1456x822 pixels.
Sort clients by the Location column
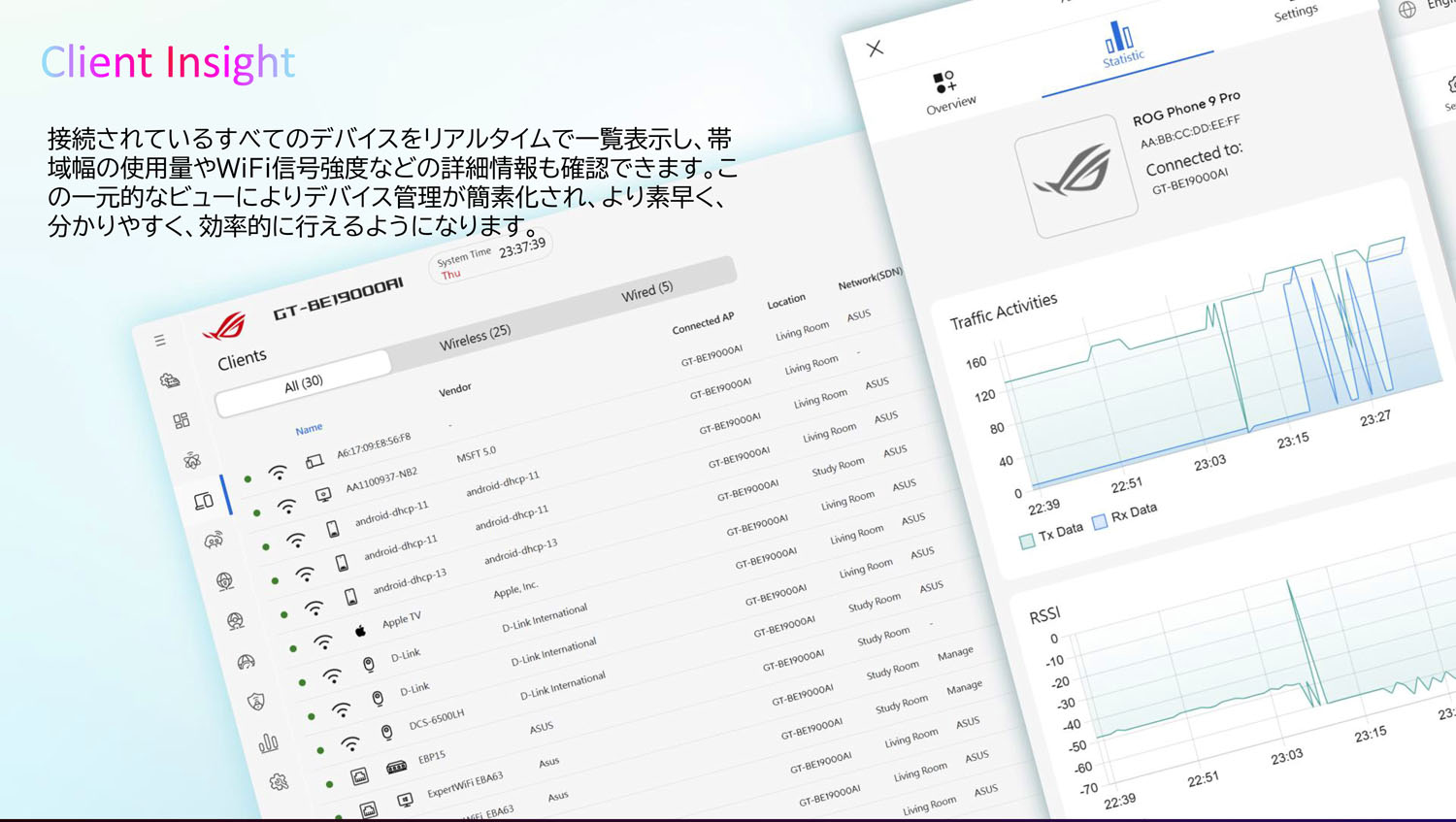pyautogui.click(x=785, y=302)
